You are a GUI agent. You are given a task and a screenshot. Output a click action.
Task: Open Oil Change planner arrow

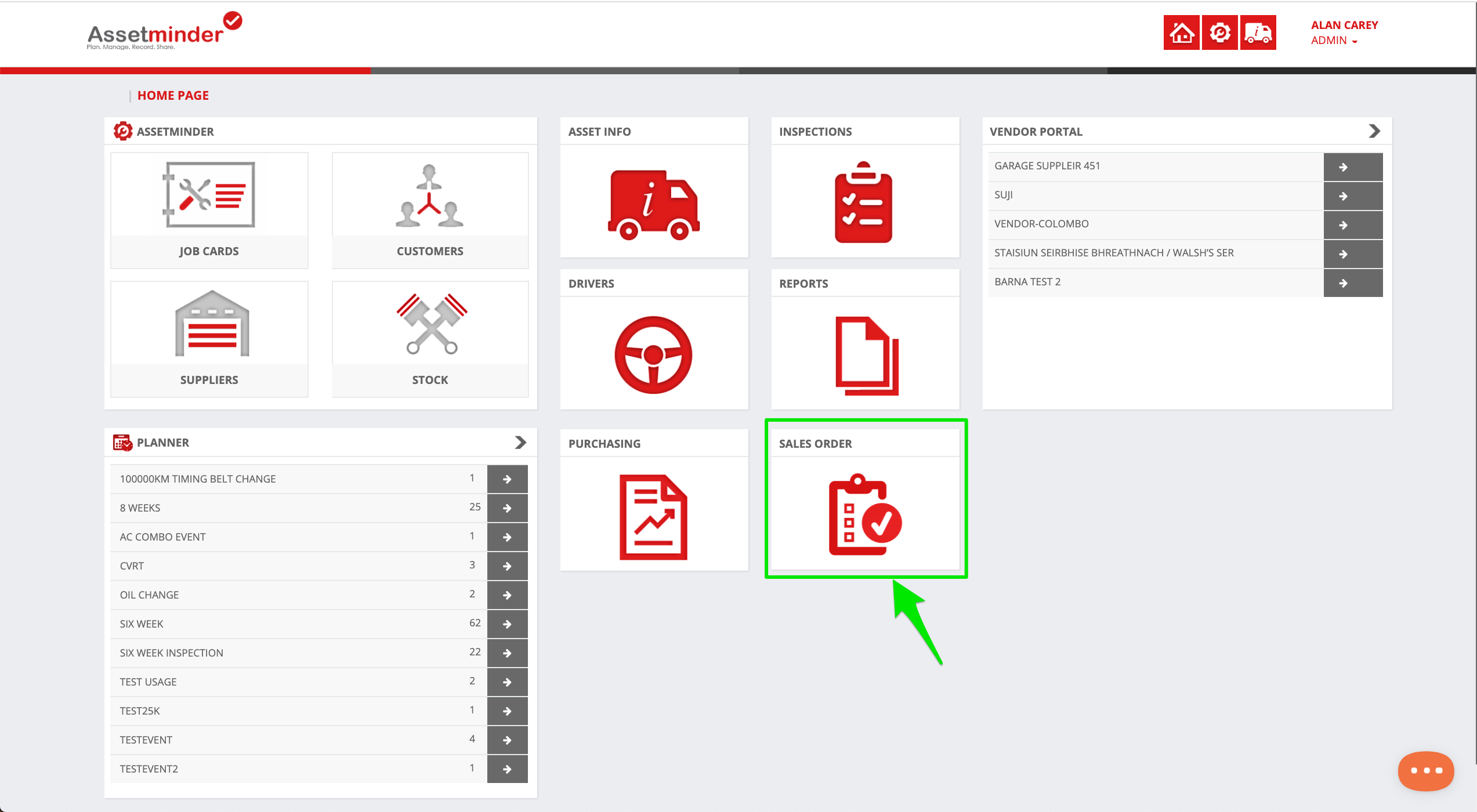click(508, 595)
